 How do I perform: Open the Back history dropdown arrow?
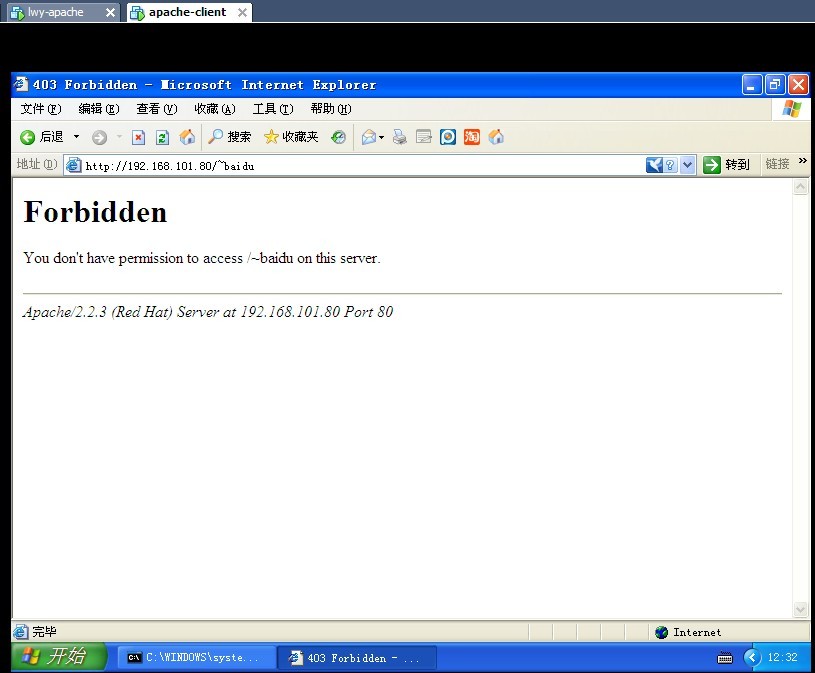pos(76,137)
